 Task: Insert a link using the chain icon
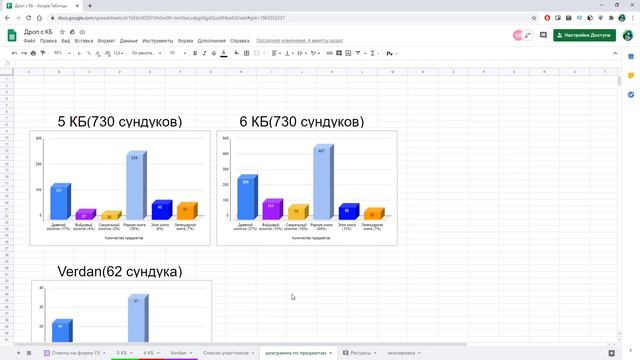coord(329,53)
